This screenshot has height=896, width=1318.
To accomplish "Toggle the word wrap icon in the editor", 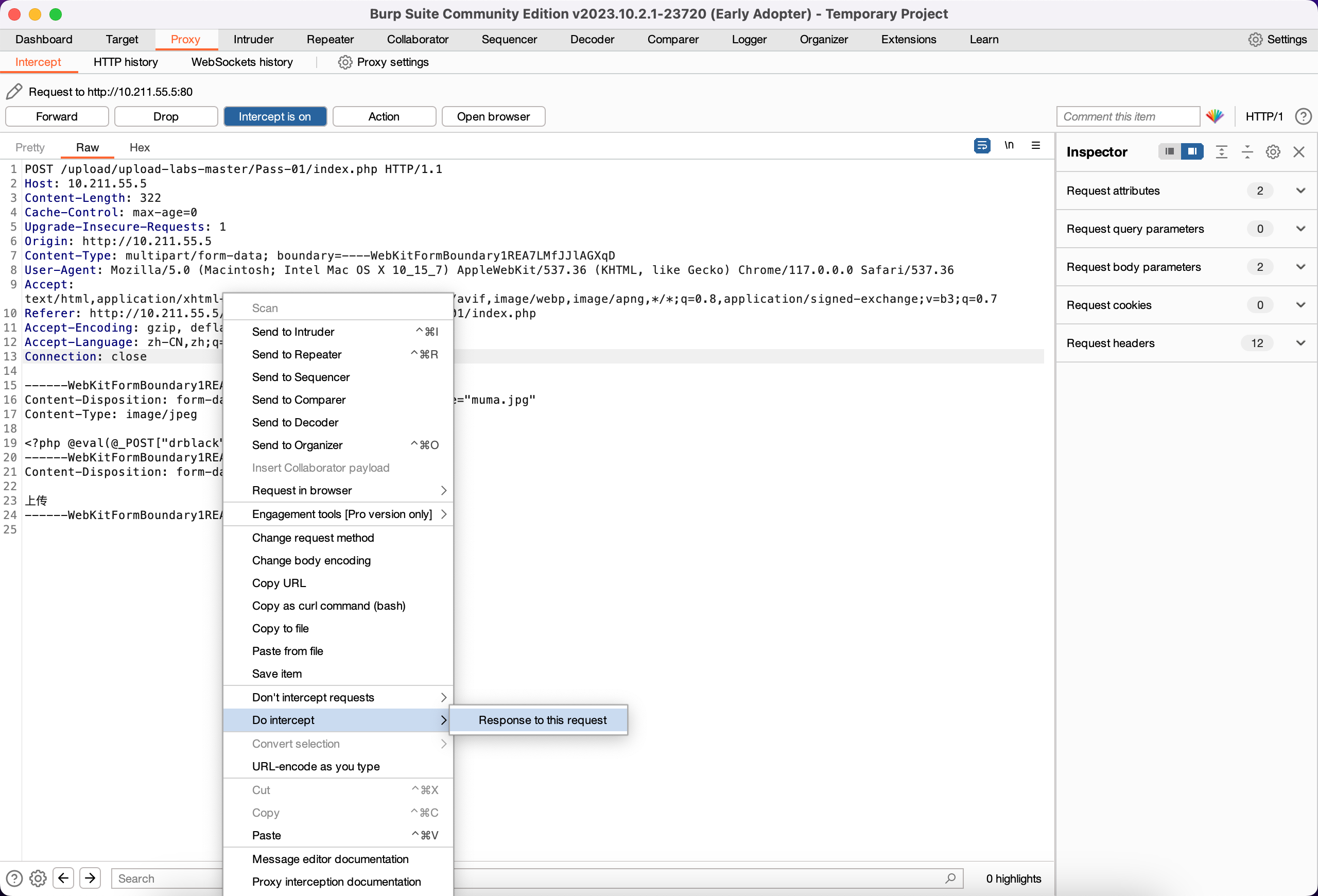I will click(x=982, y=146).
